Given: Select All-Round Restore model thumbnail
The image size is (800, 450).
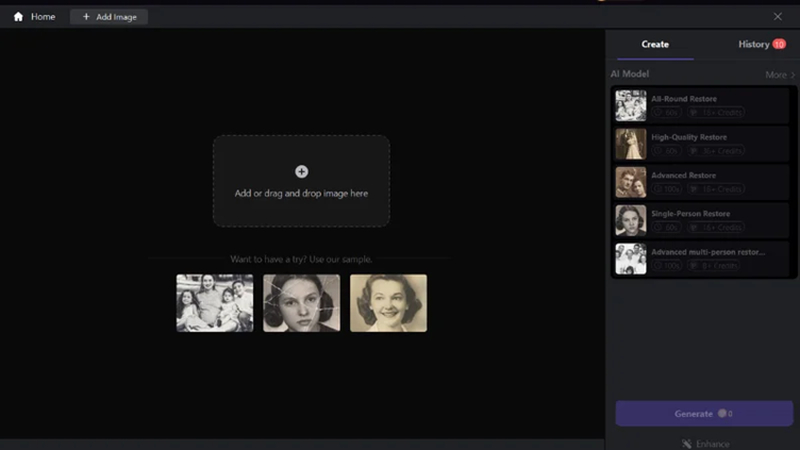Looking at the screenshot, I should (x=631, y=106).
